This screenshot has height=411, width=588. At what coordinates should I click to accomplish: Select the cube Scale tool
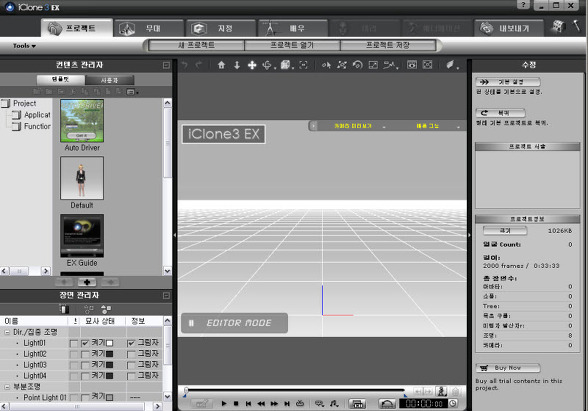pyautogui.click(x=286, y=65)
